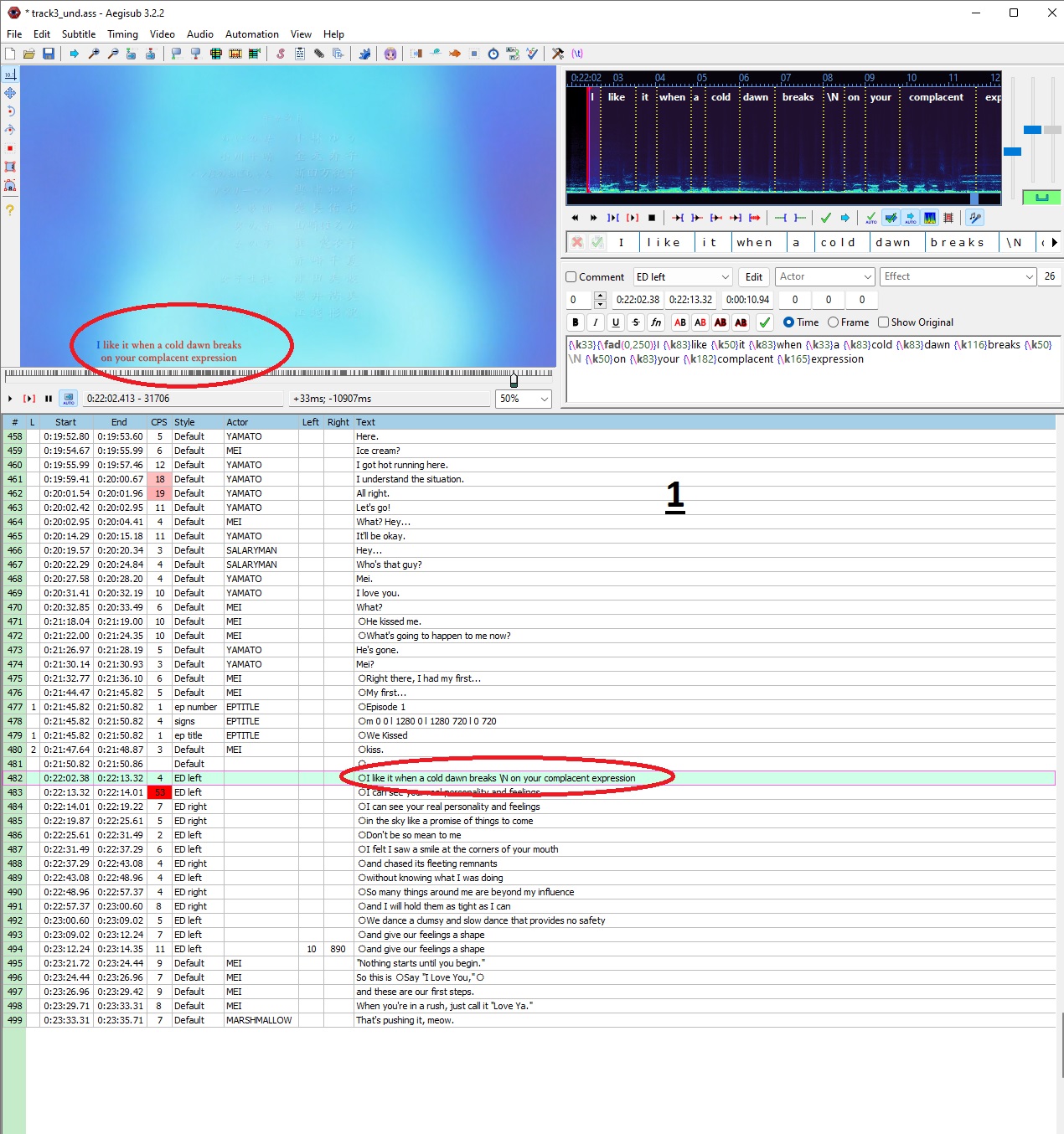Commit audio changes with green checkmark
This screenshot has width=1064, height=1134.
[825, 218]
